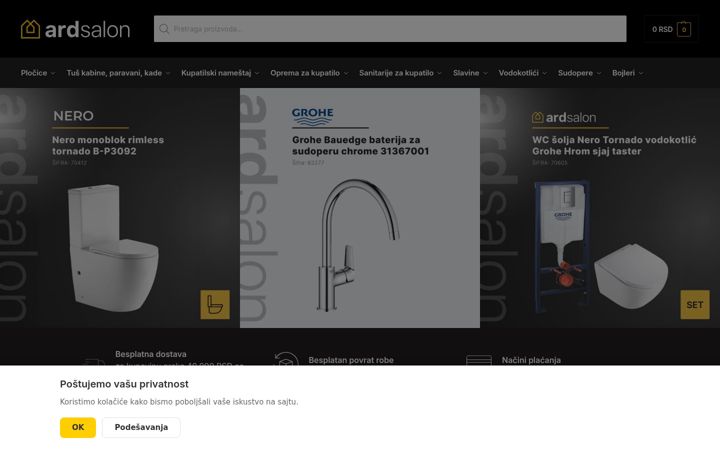720x450 pixels.
Task: Open WC šolja Nero Tornado set title
Action: (614, 146)
